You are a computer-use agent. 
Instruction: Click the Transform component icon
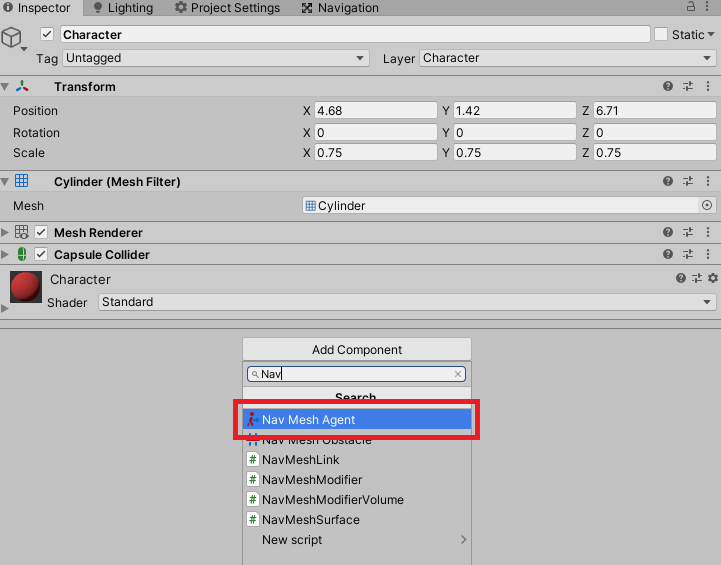tap(22, 86)
